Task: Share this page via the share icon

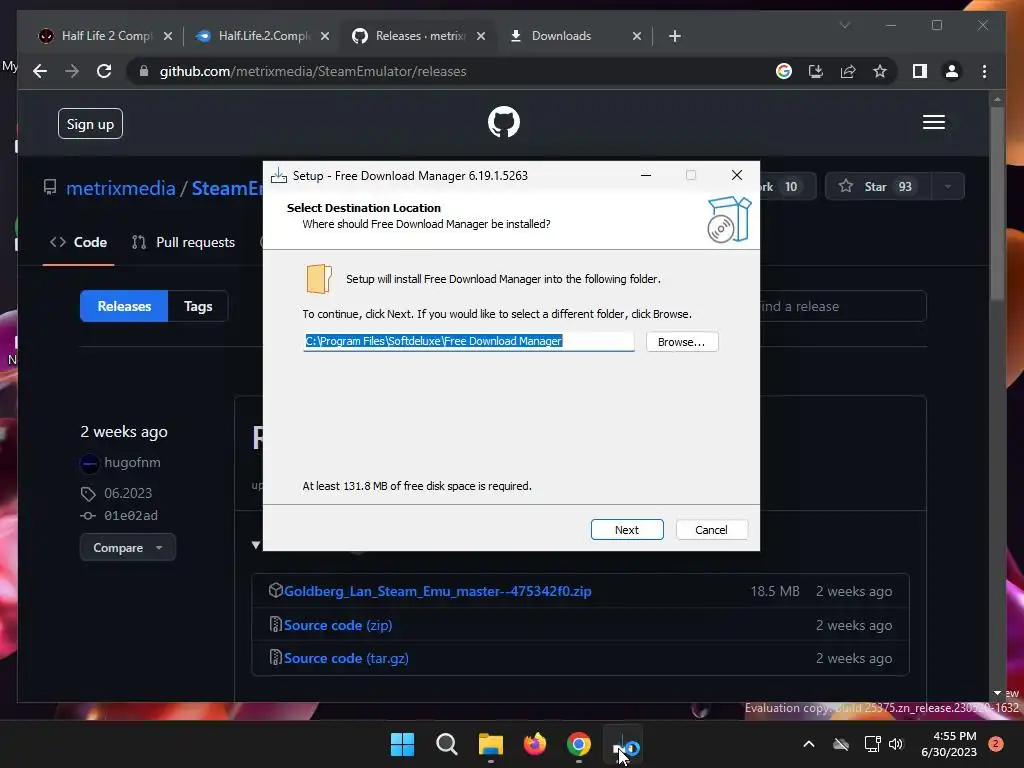Action: (x=848, y=71)
